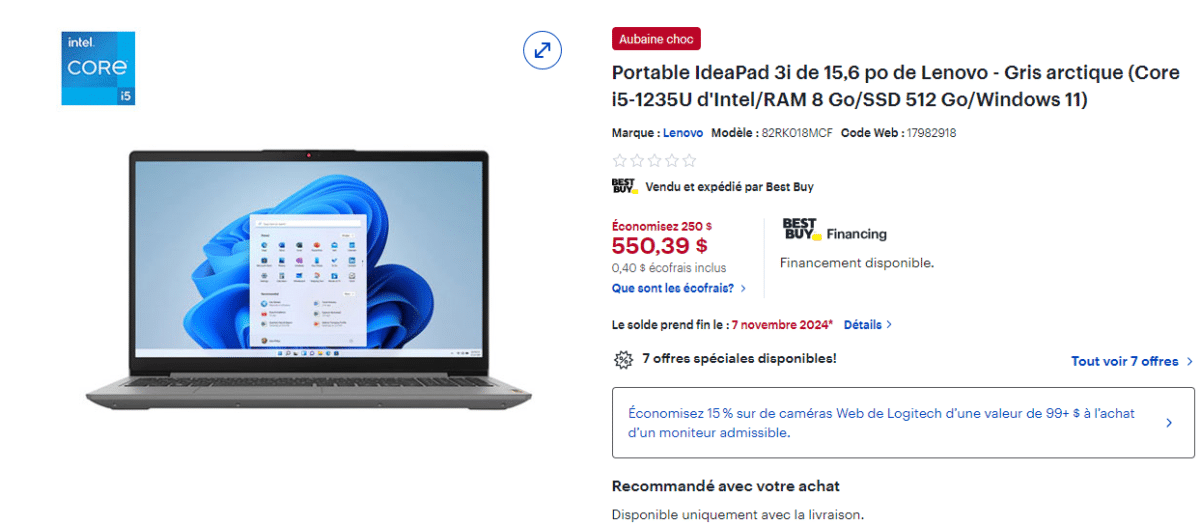Open the Lenovo brand link
This screenshot has width=1200, height=525.
[683, 133]
